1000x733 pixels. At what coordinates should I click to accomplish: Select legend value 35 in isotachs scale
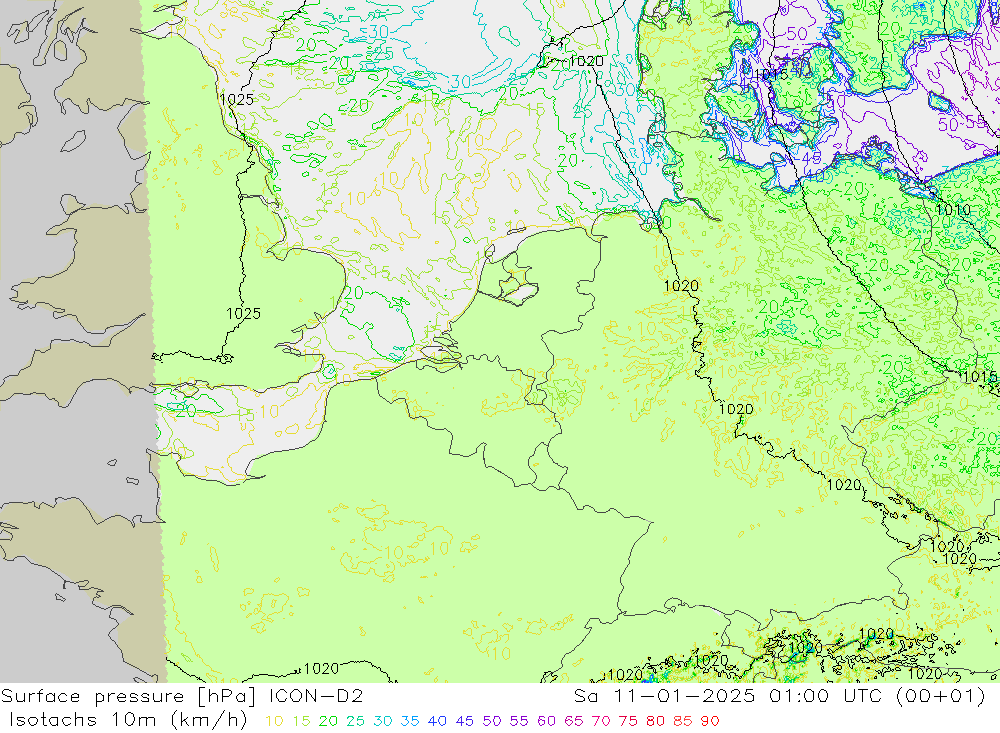click(410, 721)
